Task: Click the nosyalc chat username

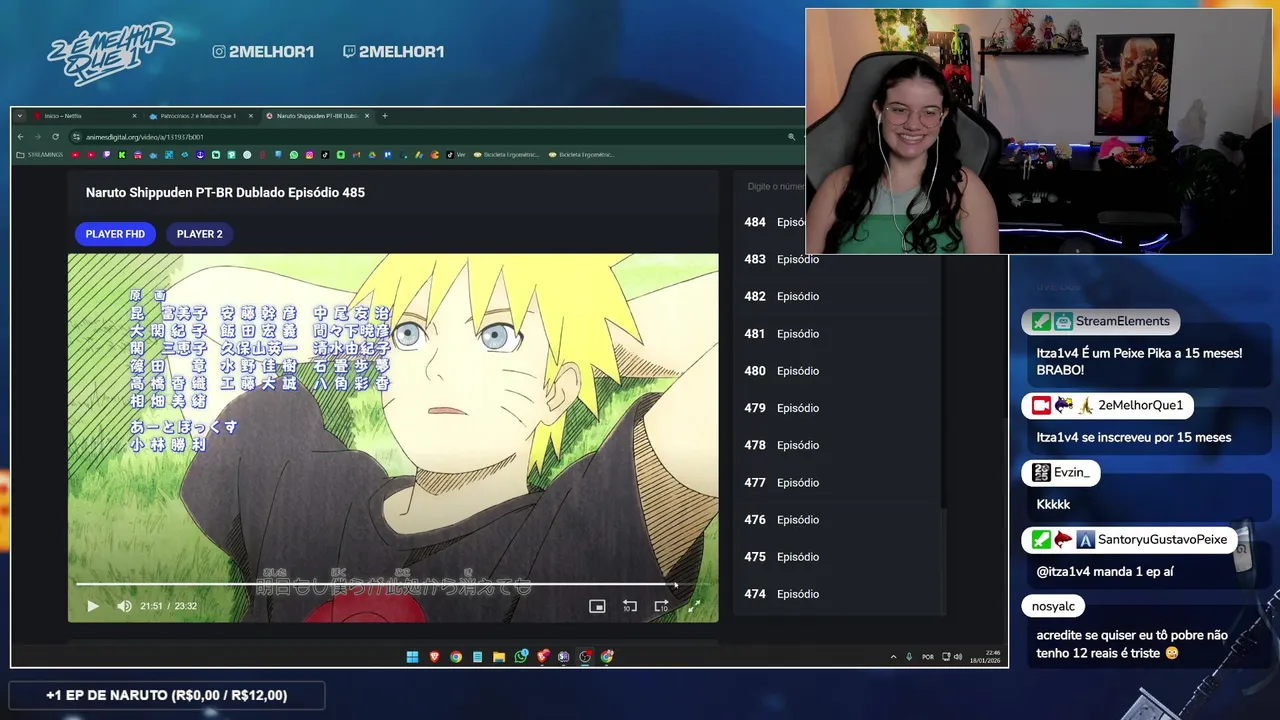Action: coord(1053,606)
